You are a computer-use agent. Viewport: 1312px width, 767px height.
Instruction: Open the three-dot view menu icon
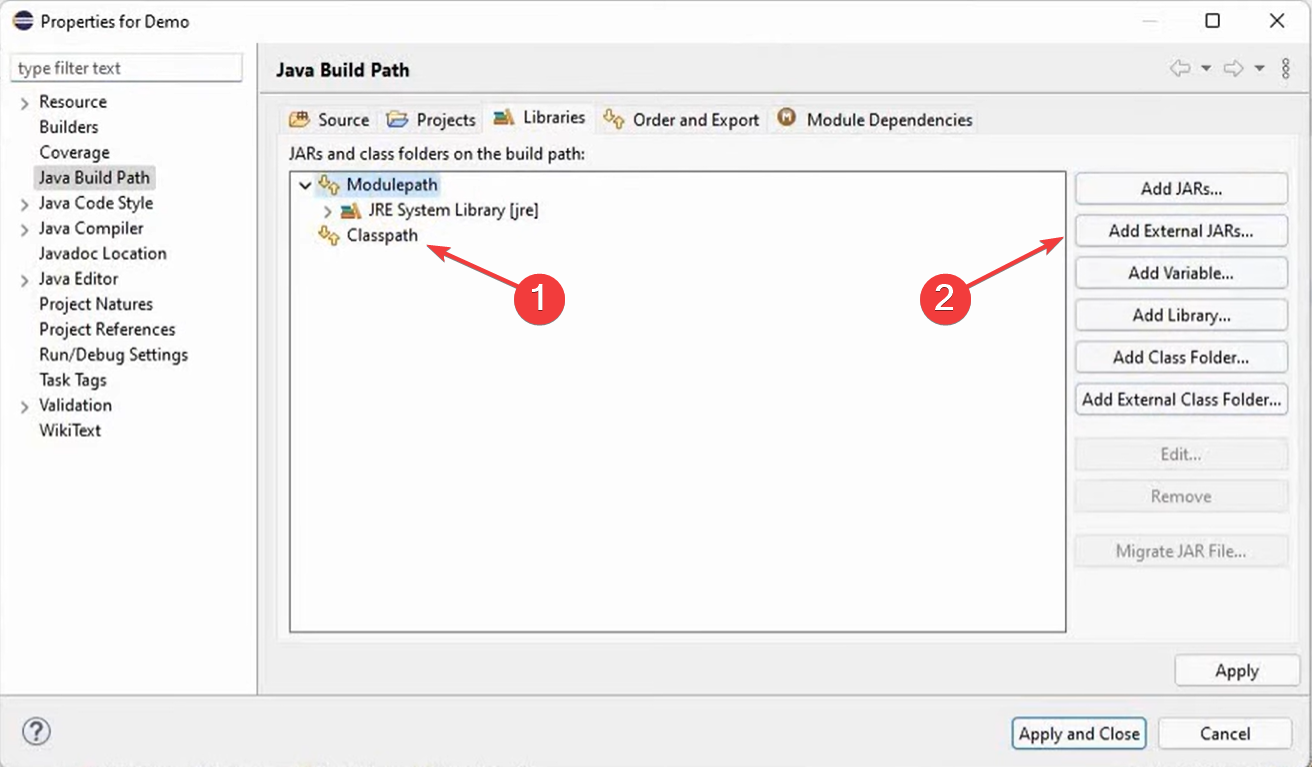tap(1286, 68)
